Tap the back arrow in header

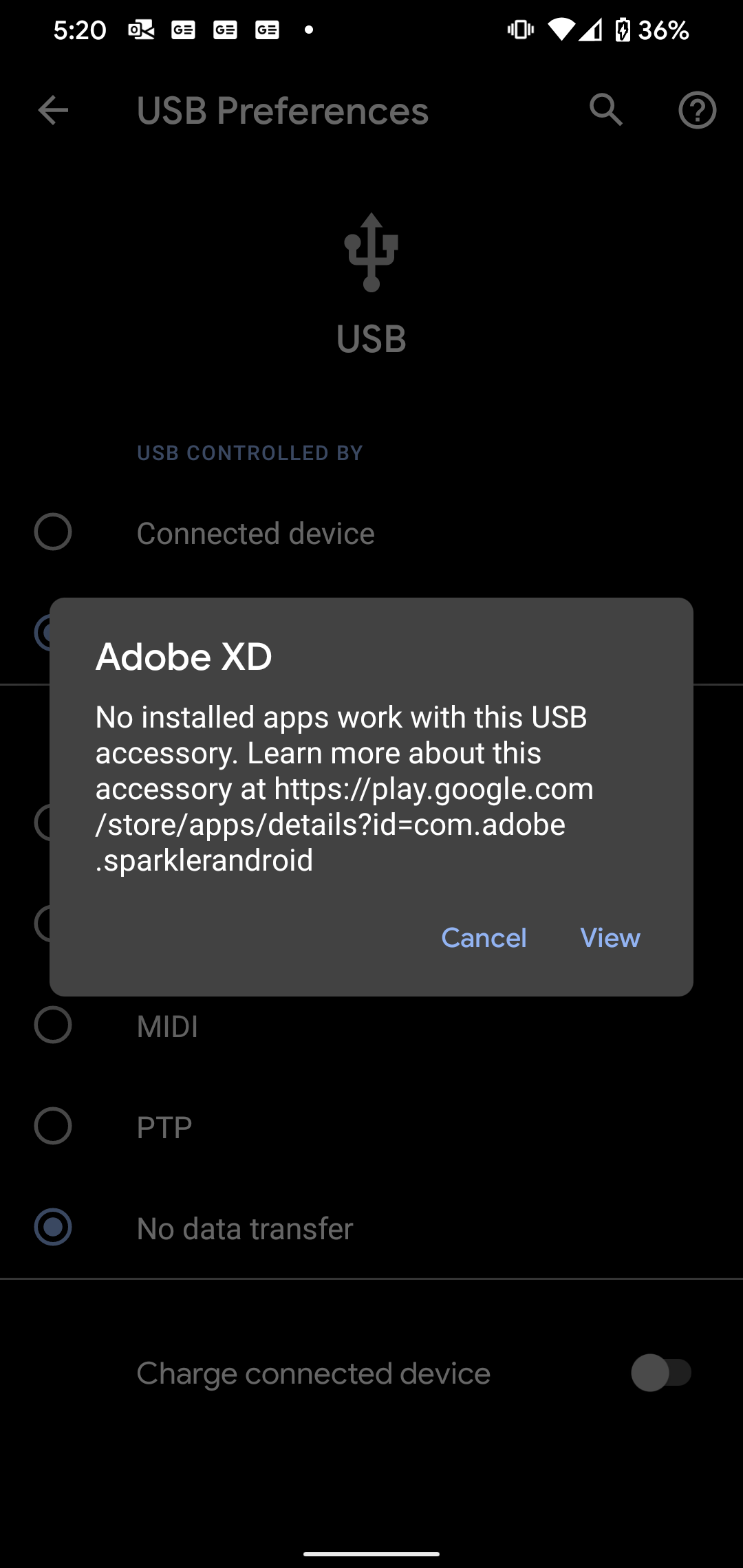pos(53,110)
